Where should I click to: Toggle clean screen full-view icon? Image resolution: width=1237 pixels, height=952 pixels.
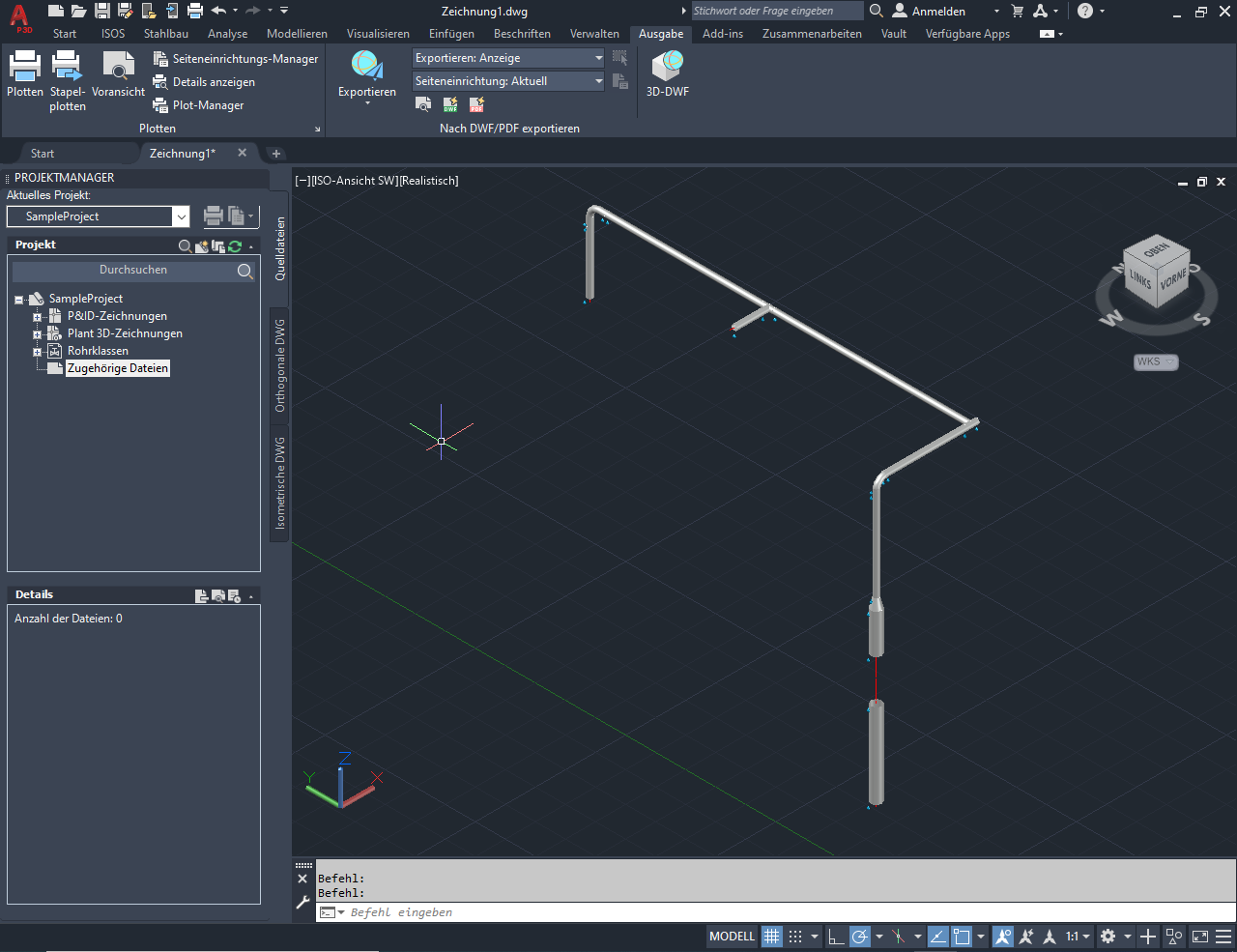tap(1199, 937)
